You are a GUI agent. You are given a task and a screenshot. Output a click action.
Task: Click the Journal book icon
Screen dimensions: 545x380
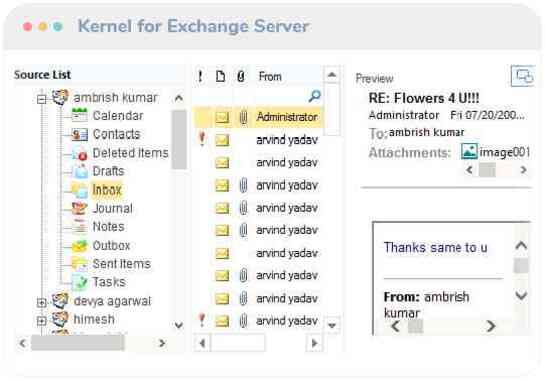[80, 208]
